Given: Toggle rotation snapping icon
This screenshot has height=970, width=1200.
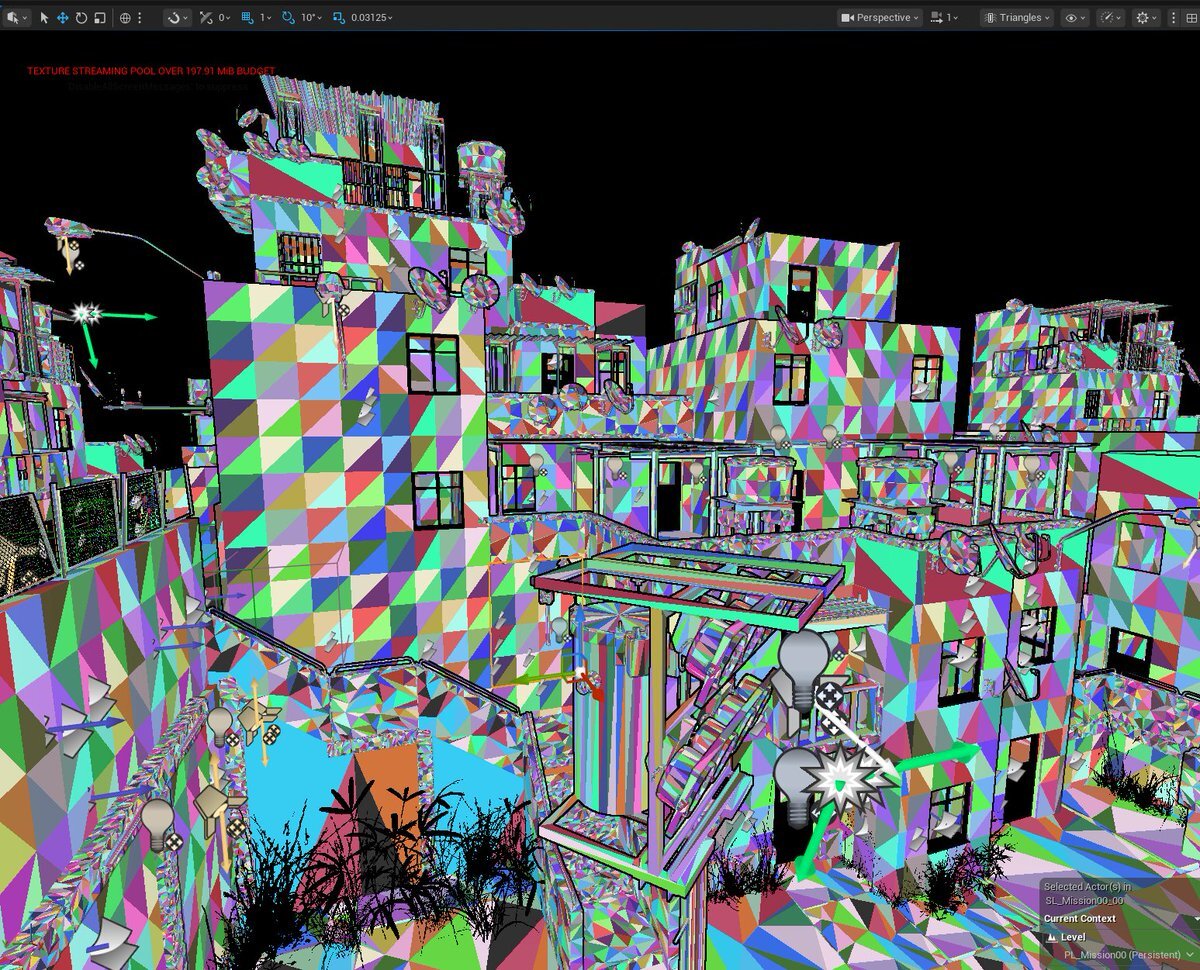Looking at the screenshot, I should (288, 18).
